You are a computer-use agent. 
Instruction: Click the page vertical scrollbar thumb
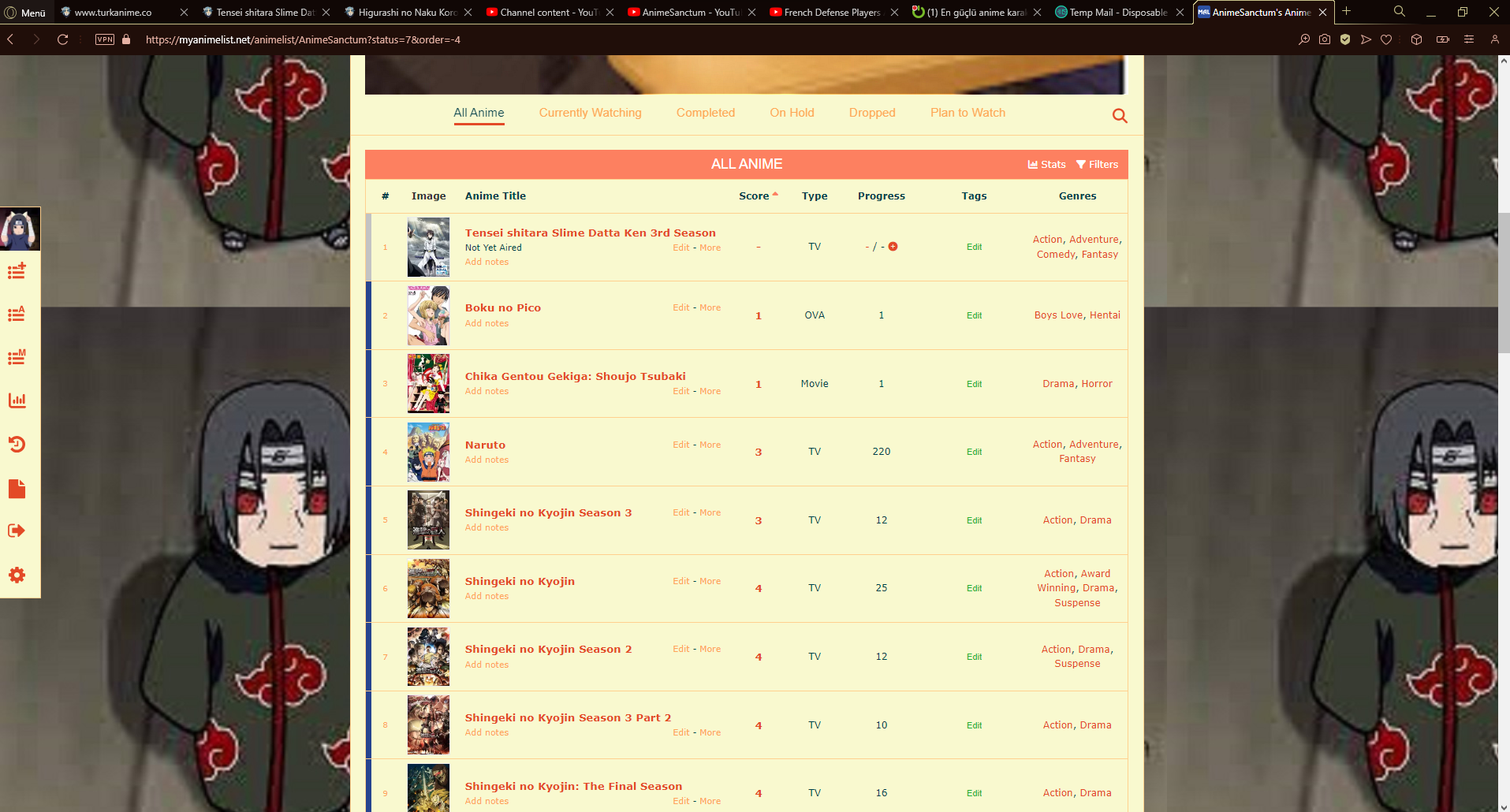click(1504, 283)
